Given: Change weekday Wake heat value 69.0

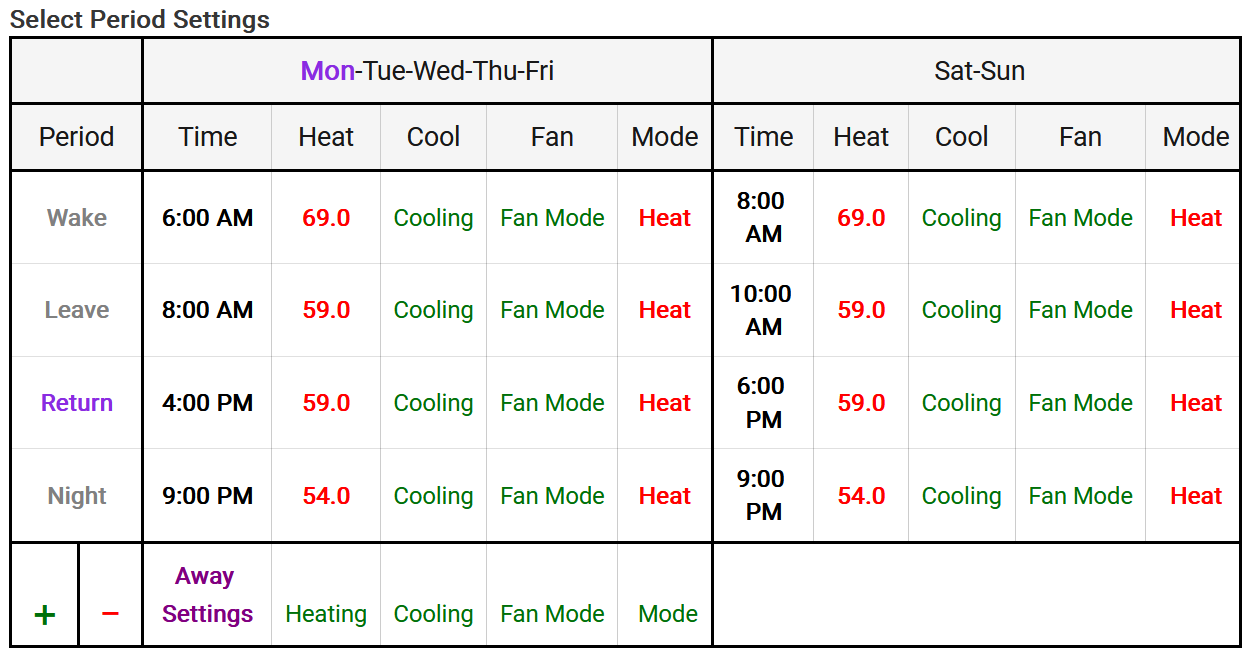Looking at the screenshot, I should click(326, 218).
